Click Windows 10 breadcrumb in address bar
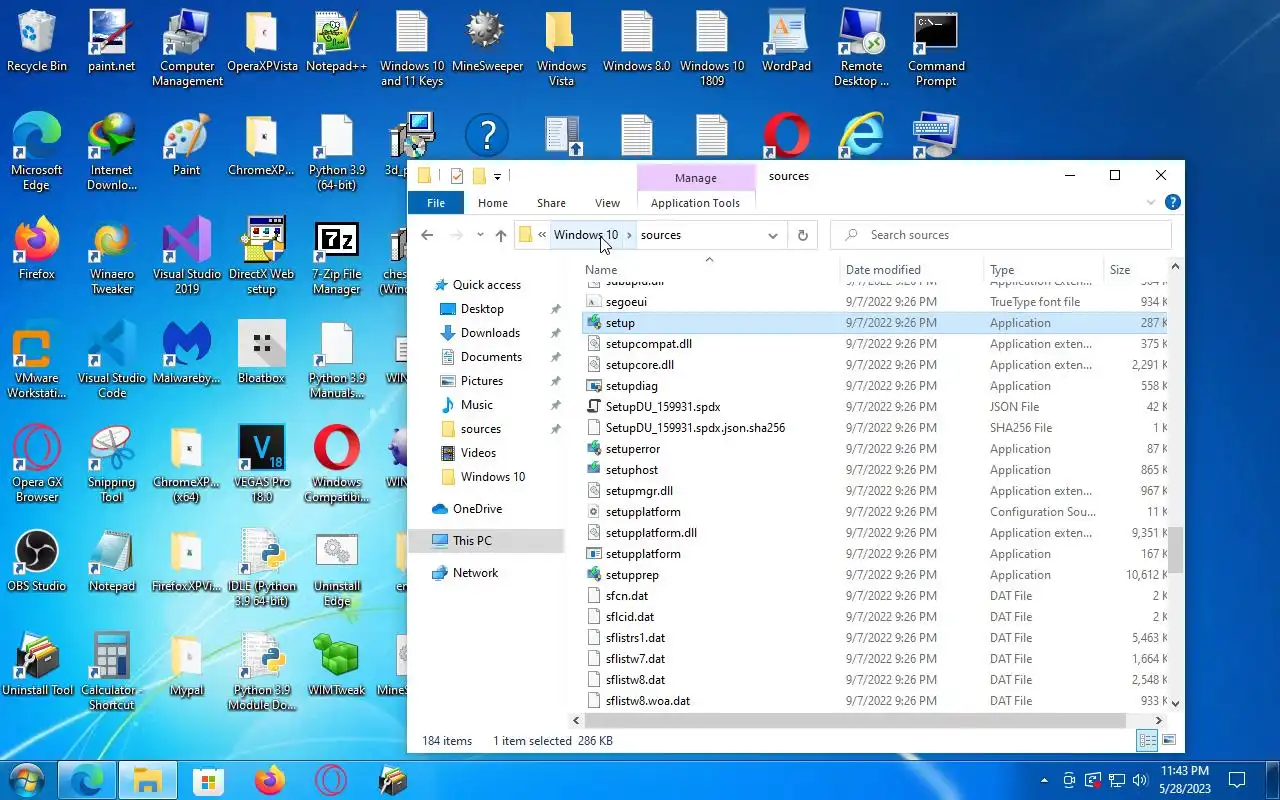This screenshot has width=1280, height=800. 586,235
